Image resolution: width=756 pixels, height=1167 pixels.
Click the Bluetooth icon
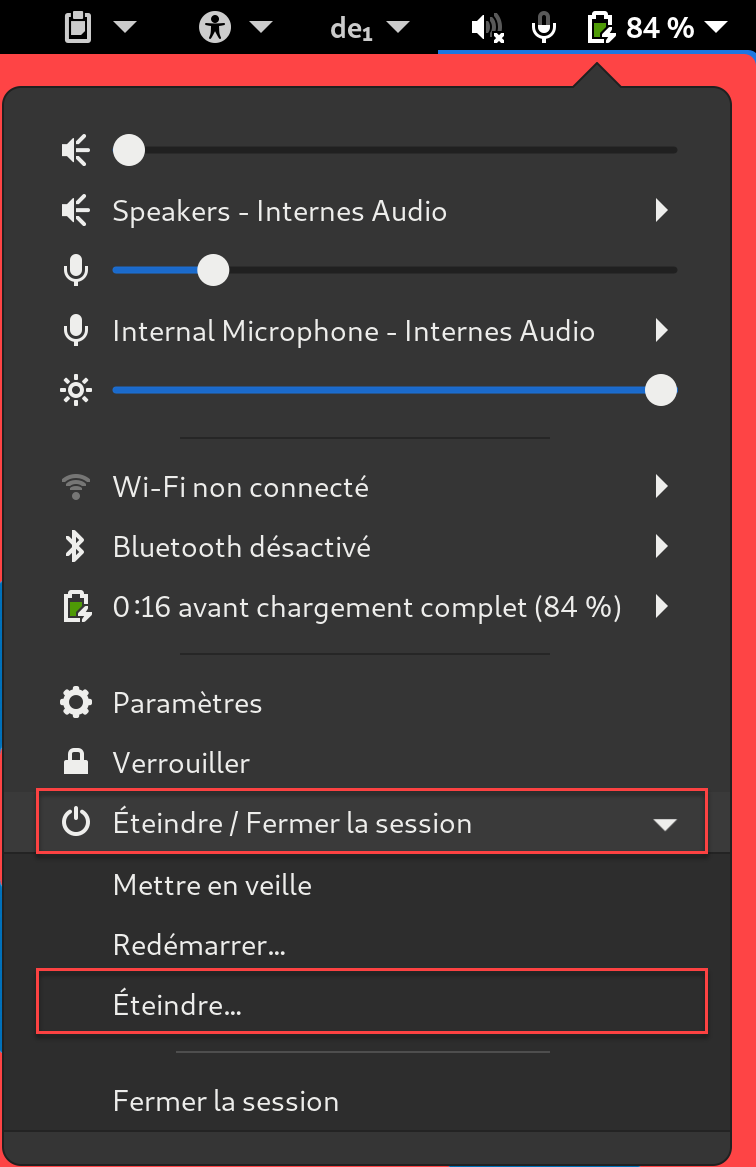click(75, 547)
